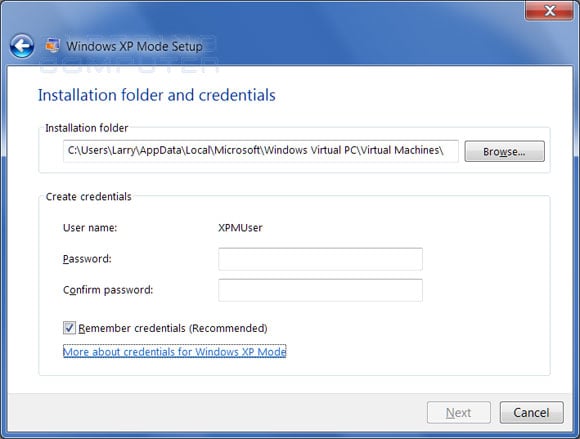Screen dimensions: 580x439
Task: Cancel the XP Mode setup
Action: click(x=532, y=412)
